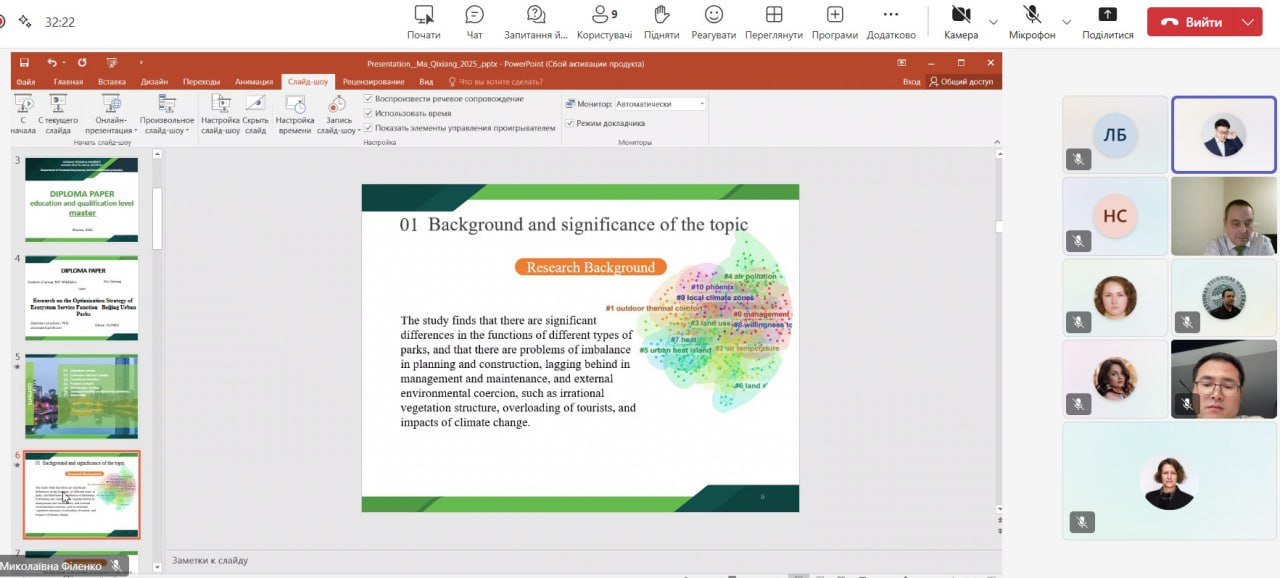Click orange Research Background label on slide
The image size is (1280, 578).
coord(590,267)
